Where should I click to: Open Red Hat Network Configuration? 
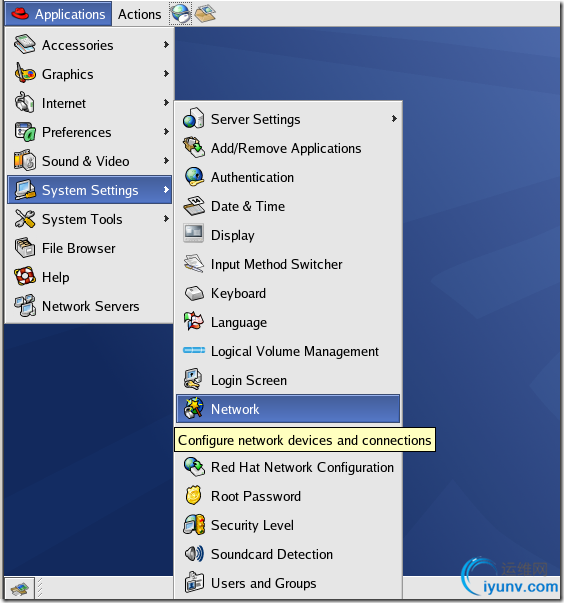pyautogui.click(x=288, y=467)
